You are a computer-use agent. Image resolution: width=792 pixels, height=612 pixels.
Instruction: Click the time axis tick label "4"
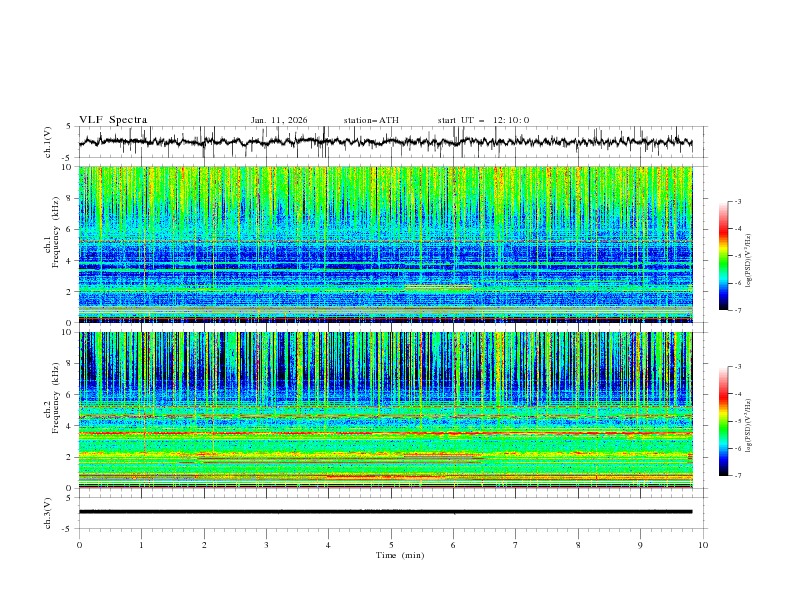pyautogui.click(x=328, y=545)
